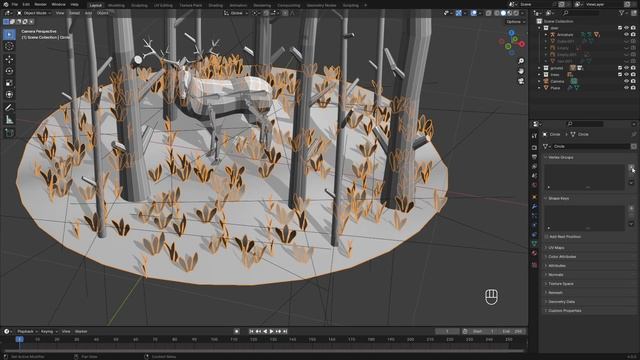Toggle viewport overlays

click(x=473, y=13)
